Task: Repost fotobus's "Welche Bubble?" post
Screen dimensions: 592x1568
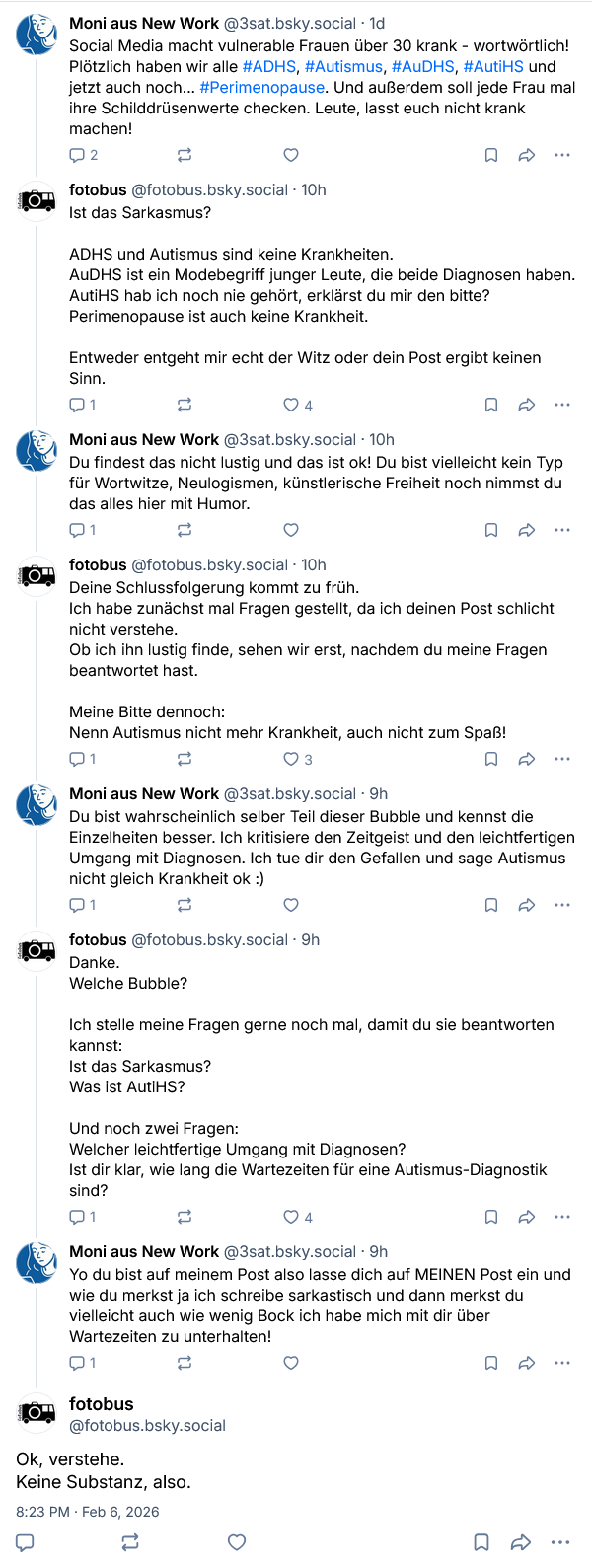Action: pos(185,1217)
